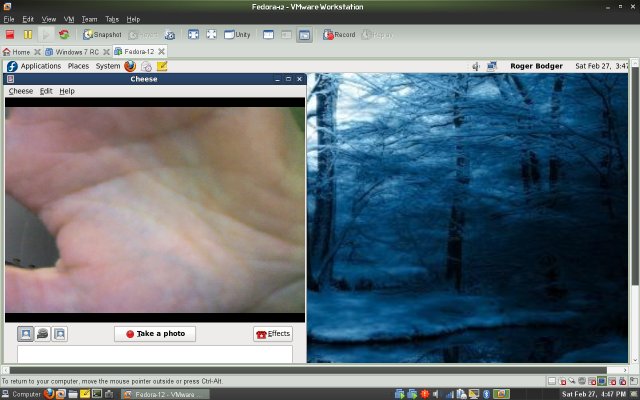Image resolution: width=640 pixels, height=400 pixels.
Task: Open the terminal from the host taskbar
Action: tap(97, 394)
